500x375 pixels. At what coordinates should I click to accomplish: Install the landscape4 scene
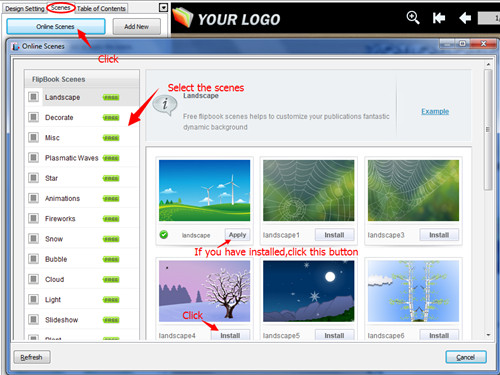click(x=230, y=335)
